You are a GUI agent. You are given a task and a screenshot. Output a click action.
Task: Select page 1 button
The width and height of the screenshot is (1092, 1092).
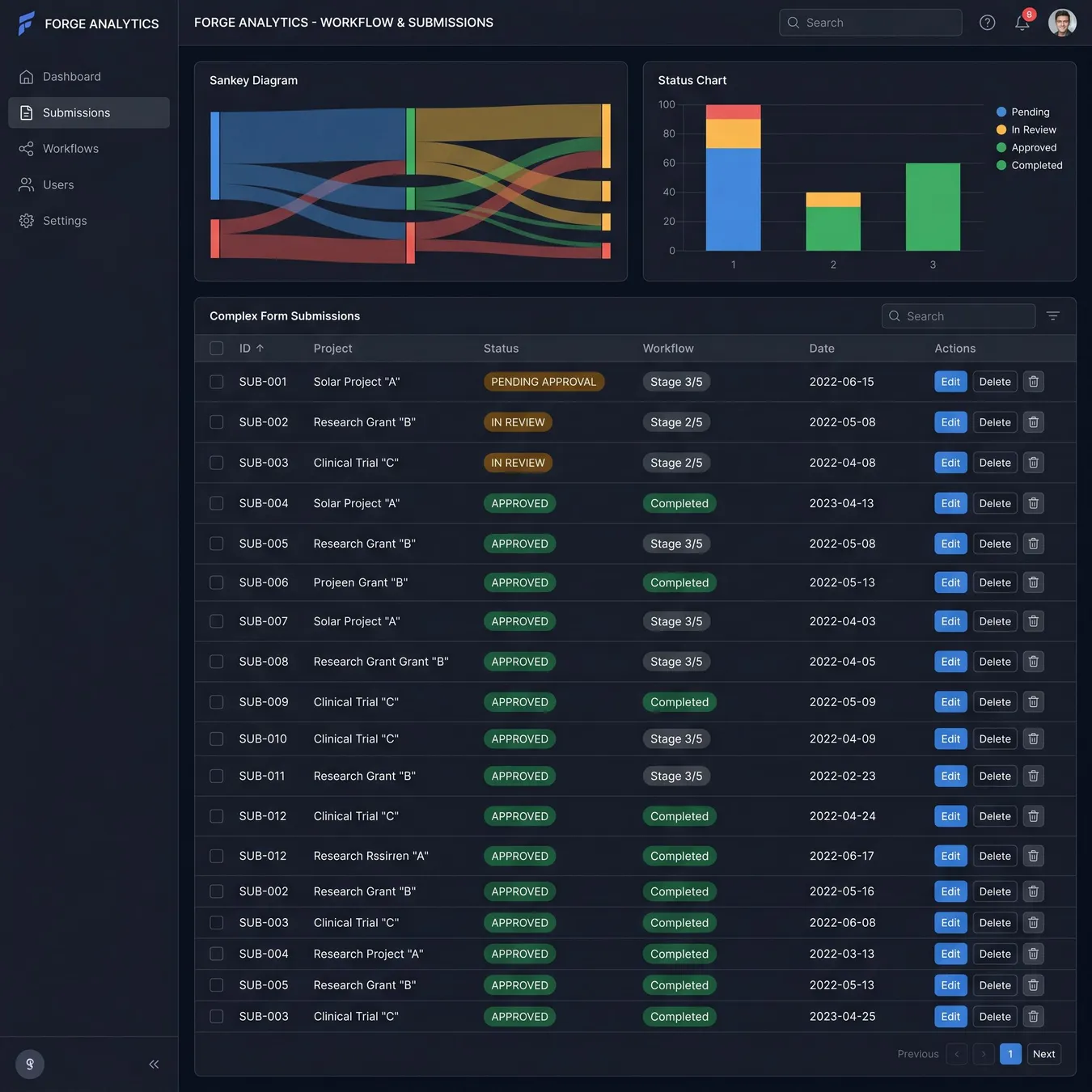[1010, 1054]
